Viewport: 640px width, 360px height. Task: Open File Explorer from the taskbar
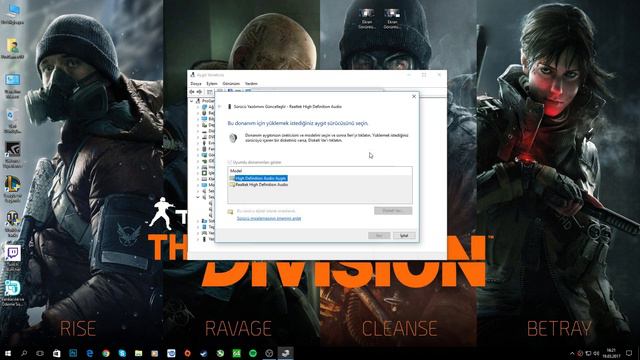(x=138, y=353)
